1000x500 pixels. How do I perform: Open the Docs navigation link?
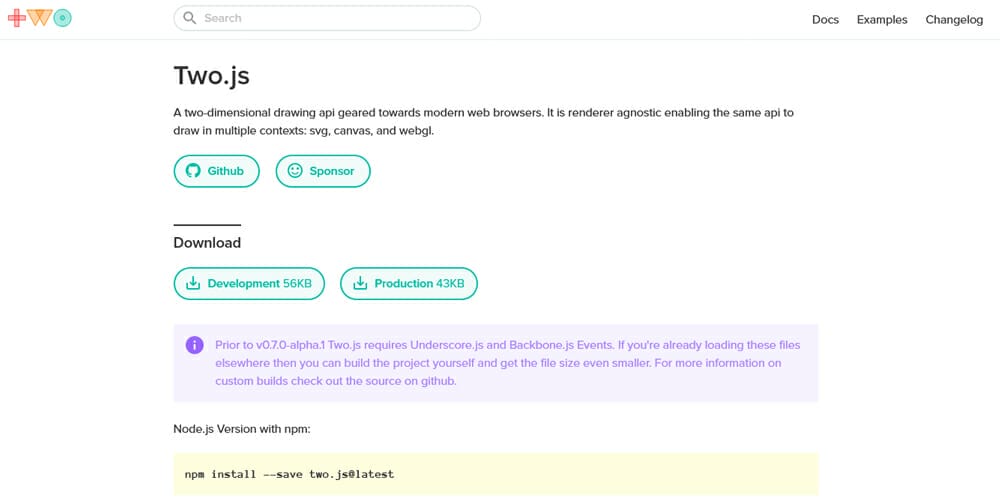click(x=825, y=20)
